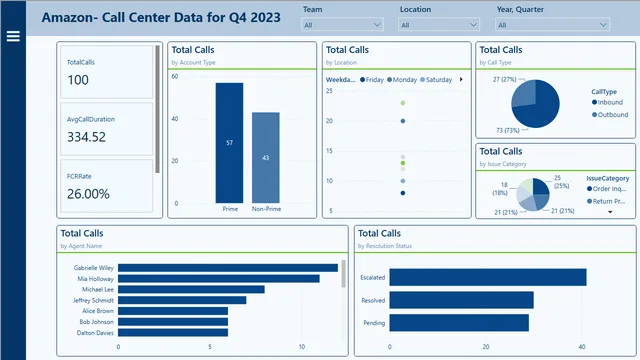This screenshot has width=640, height=360.
Task: Click the 'by Resolution Status' subtitle
Action: 385,246
